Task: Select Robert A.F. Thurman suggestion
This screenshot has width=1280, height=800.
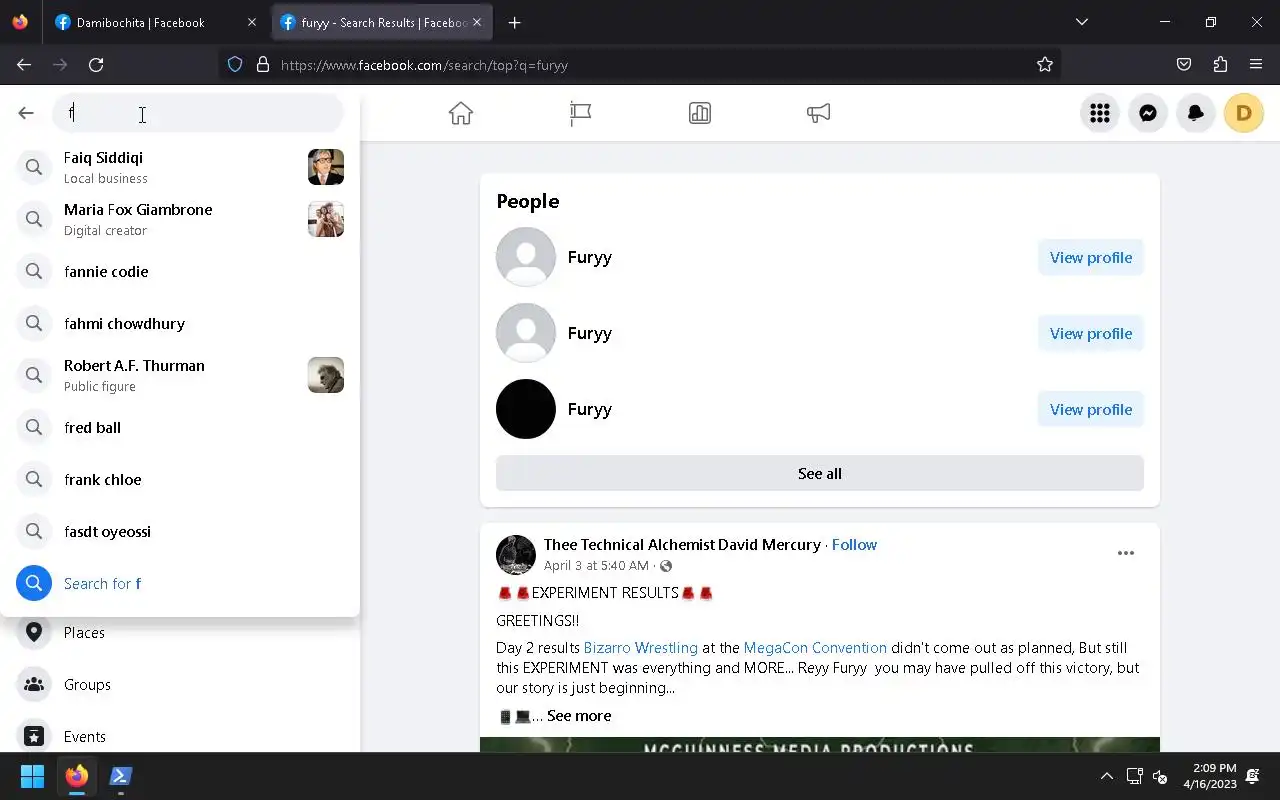Action: (180, 375)
